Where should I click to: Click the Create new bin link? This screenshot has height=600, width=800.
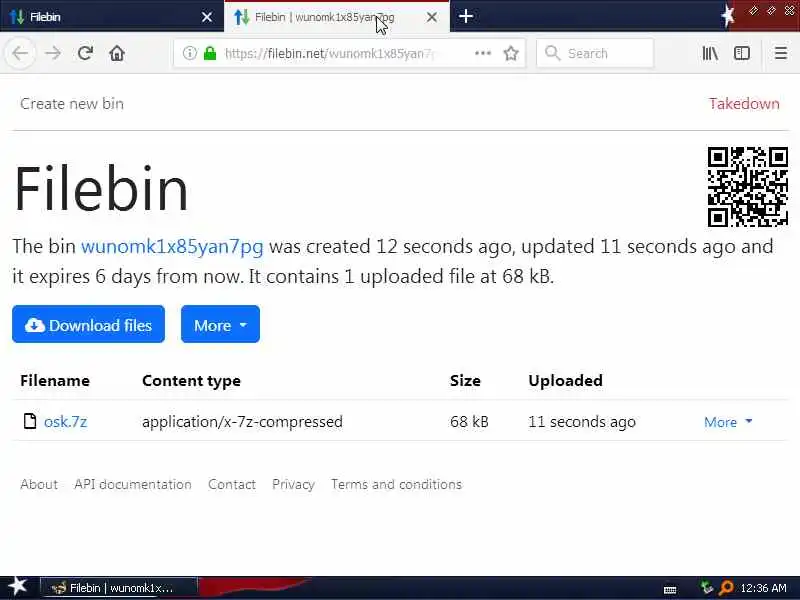click(72, 104)
